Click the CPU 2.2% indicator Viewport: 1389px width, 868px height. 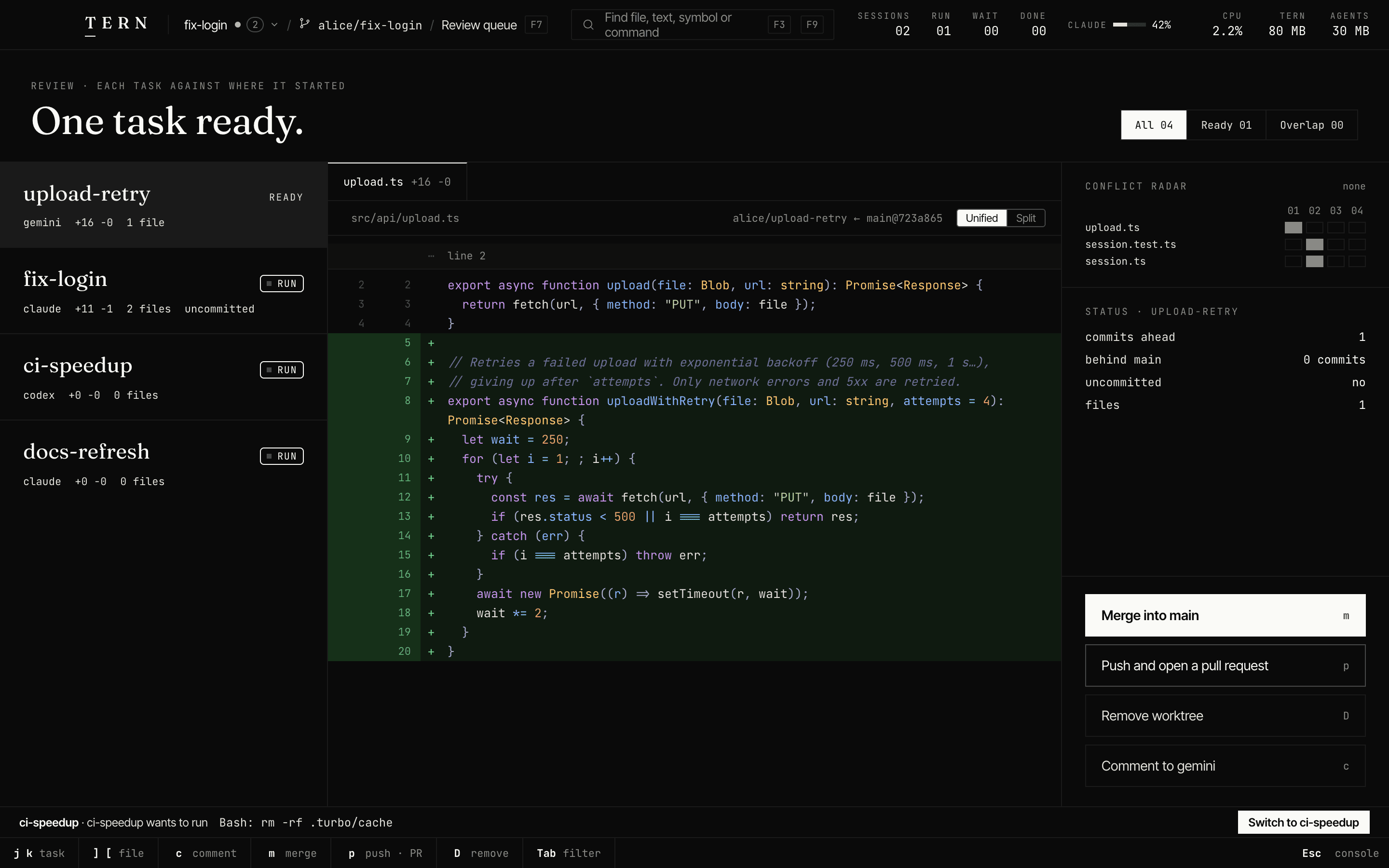[x=1227, y=24]
